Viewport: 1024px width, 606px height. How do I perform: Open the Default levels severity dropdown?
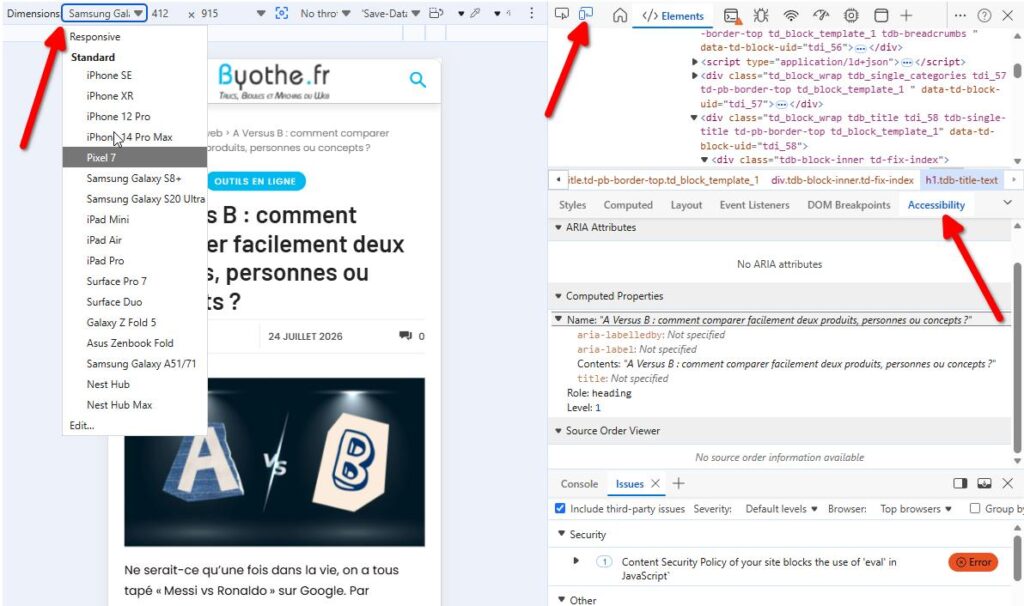coord(782,509)
